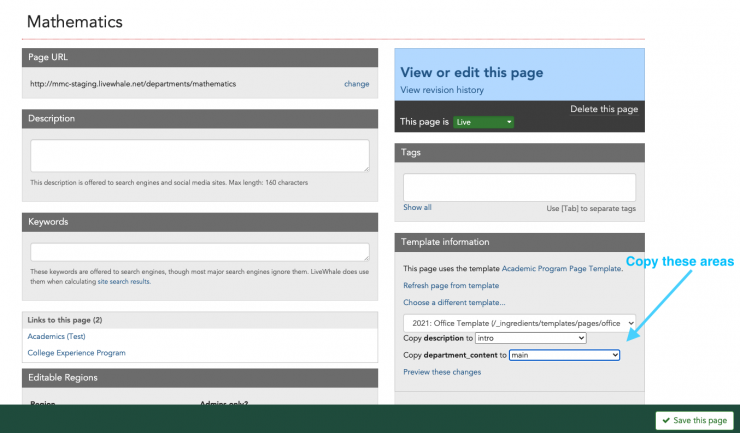Click the change link beside Page URL

(356, 84)
